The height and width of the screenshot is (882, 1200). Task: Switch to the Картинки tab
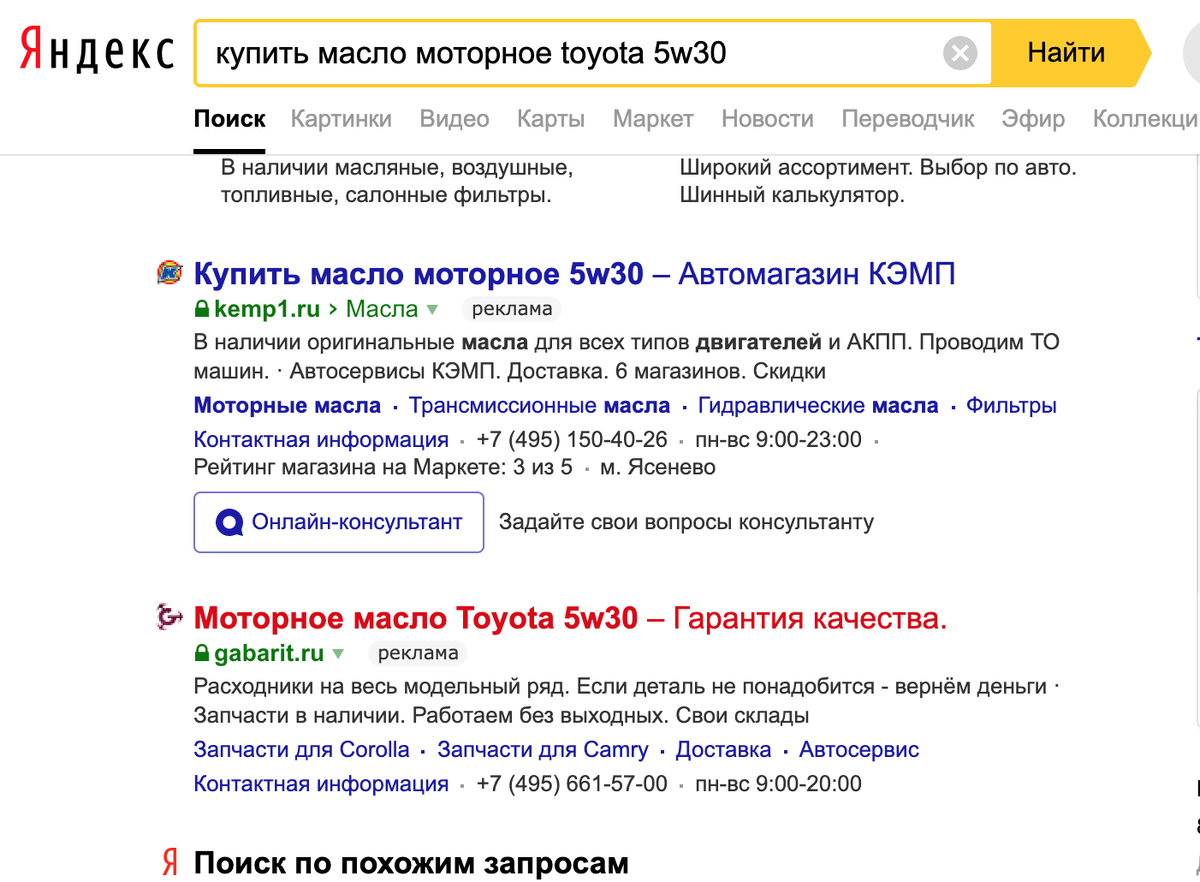click(x=341, y=119)
